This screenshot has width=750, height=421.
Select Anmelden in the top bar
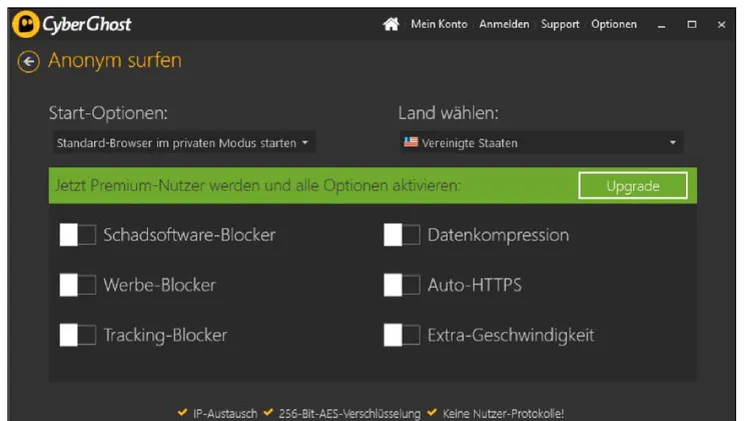pos(504,24)
